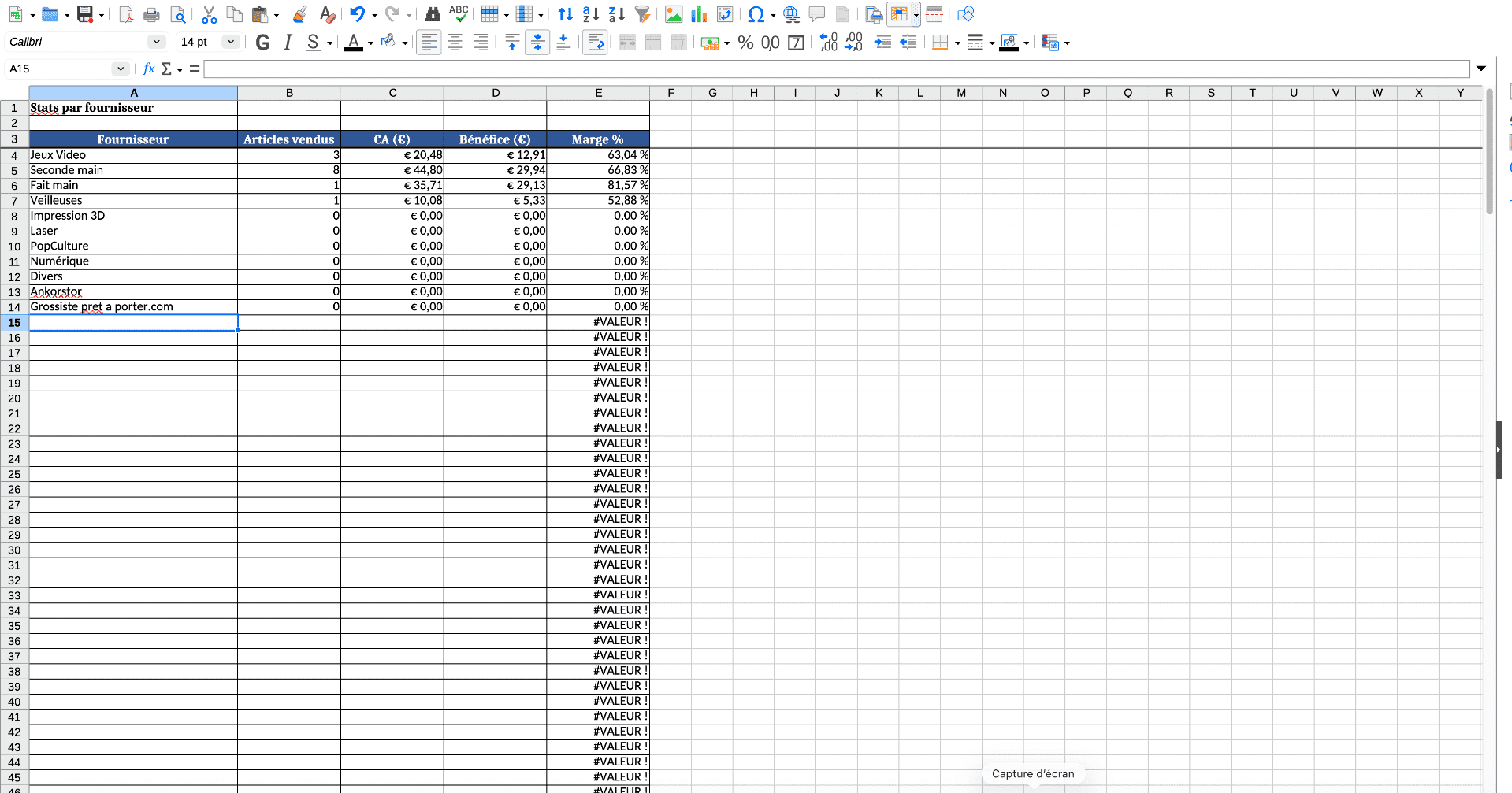Open the AutoFilter funnel tool
The image size is (1512, 793).
[643, 14]
